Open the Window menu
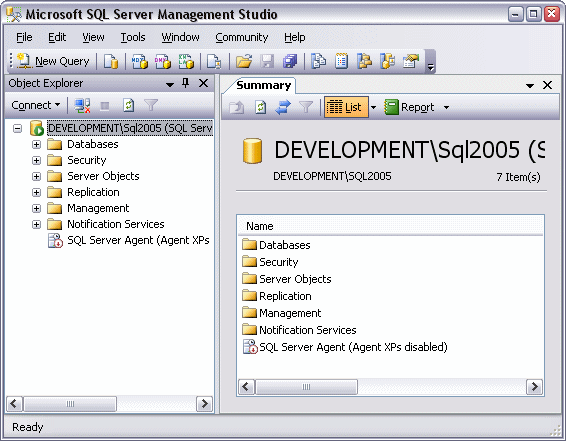 [180, 37]
